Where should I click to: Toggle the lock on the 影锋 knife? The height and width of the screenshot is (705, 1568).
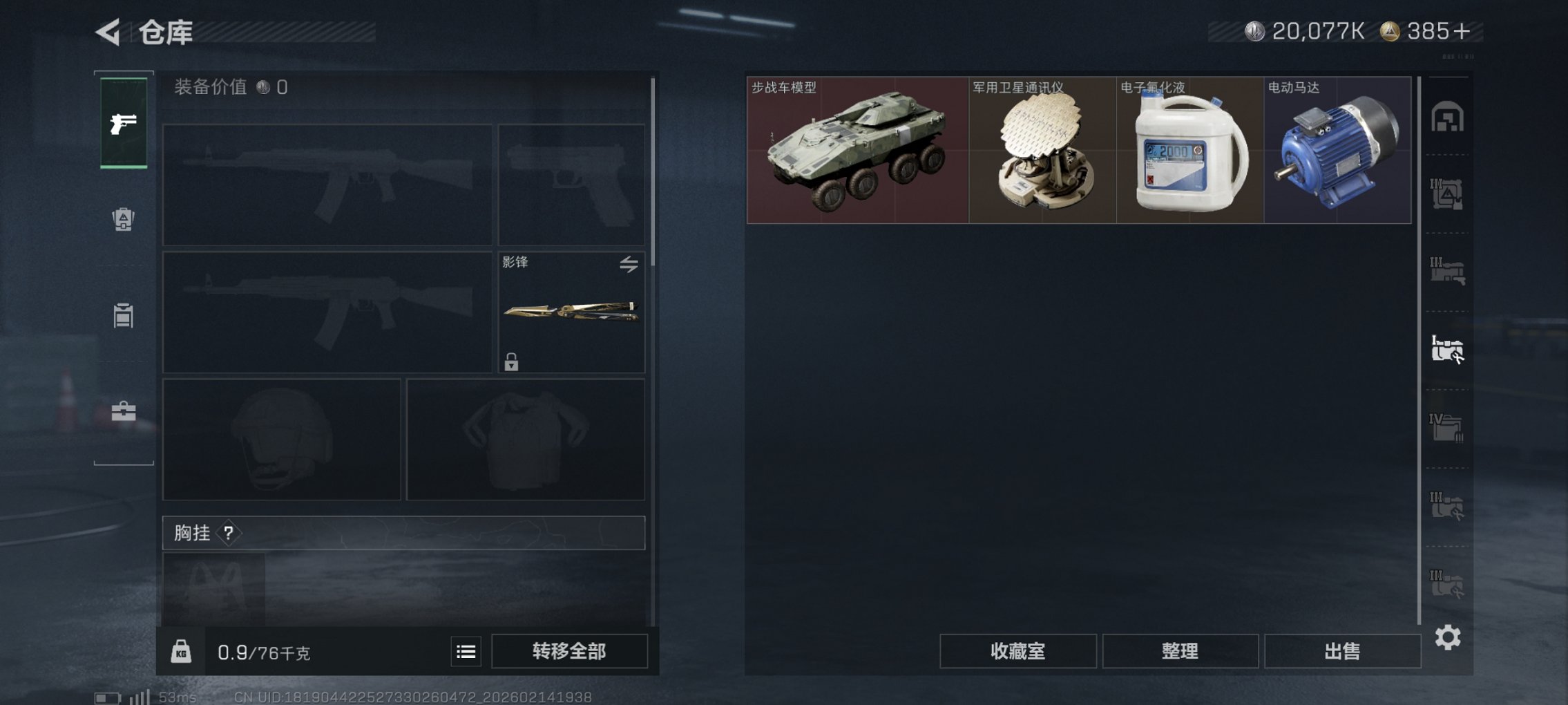click(x=511, y=361)
